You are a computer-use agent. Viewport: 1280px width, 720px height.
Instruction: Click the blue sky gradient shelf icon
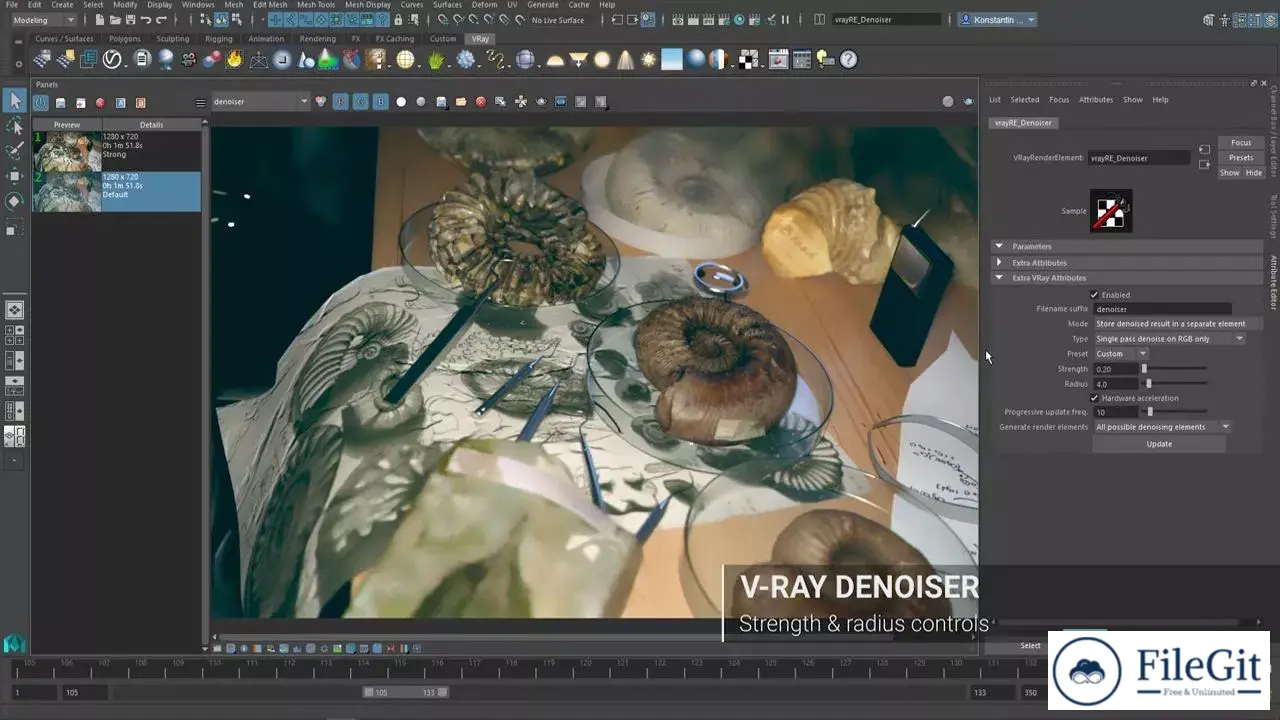671,59
